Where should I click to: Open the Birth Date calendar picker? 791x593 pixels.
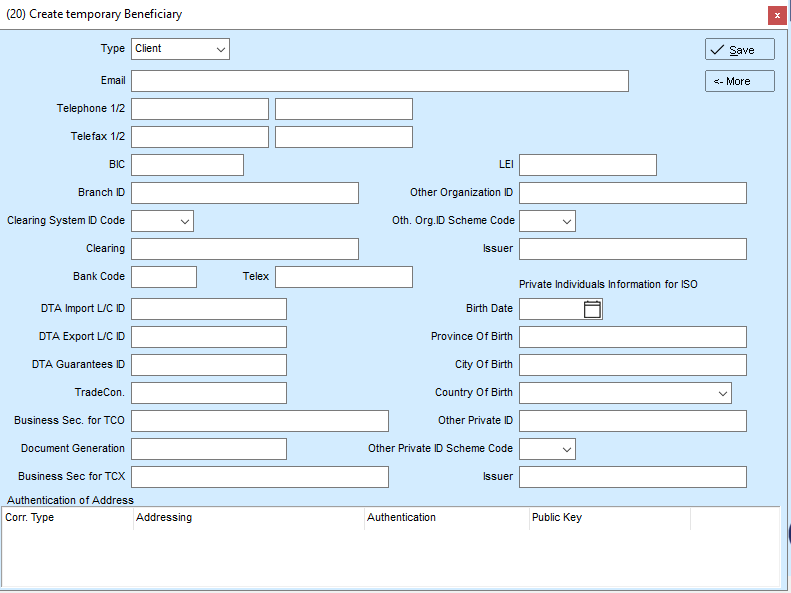tap(592, 309)
